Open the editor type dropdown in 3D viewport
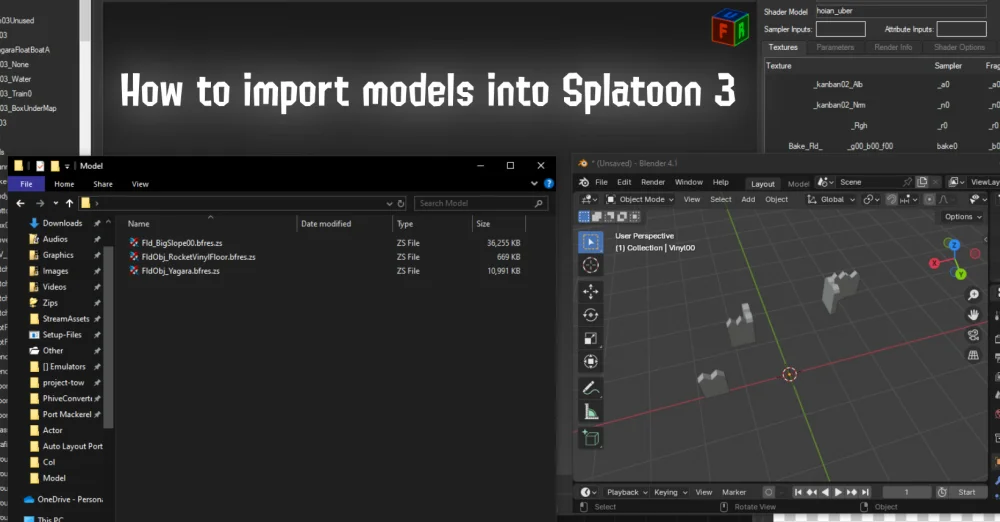Screen dimensions: 1000x522 point(588,200)
